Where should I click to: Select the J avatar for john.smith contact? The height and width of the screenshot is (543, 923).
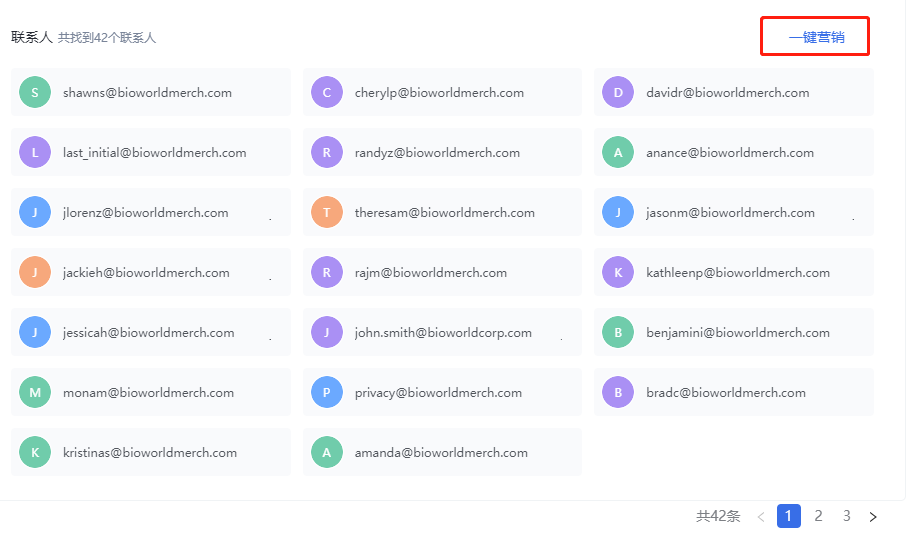coord(327,332)
